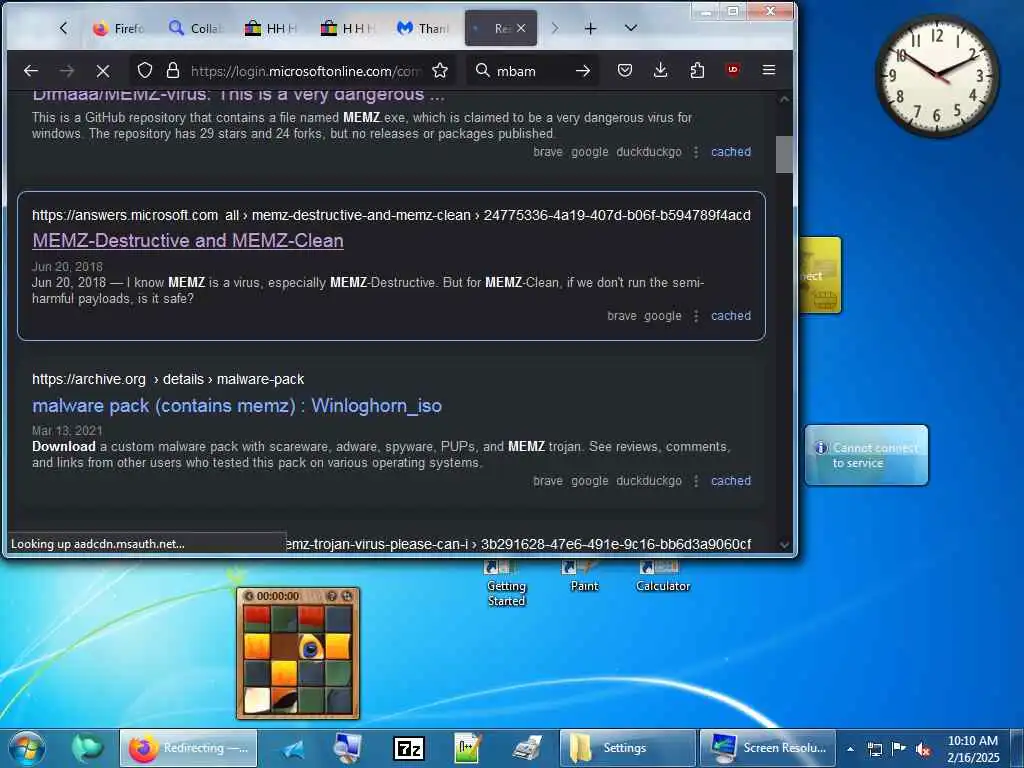Stop loading the page with X button

tap(103, 71)
